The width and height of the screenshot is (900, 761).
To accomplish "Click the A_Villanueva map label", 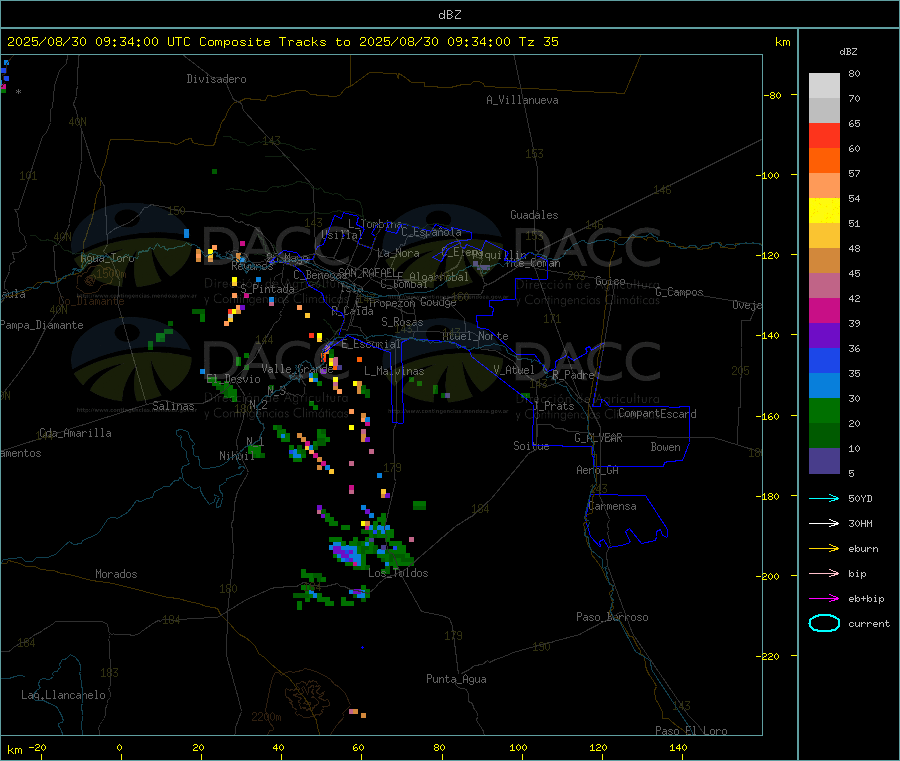I will [522, 100].
